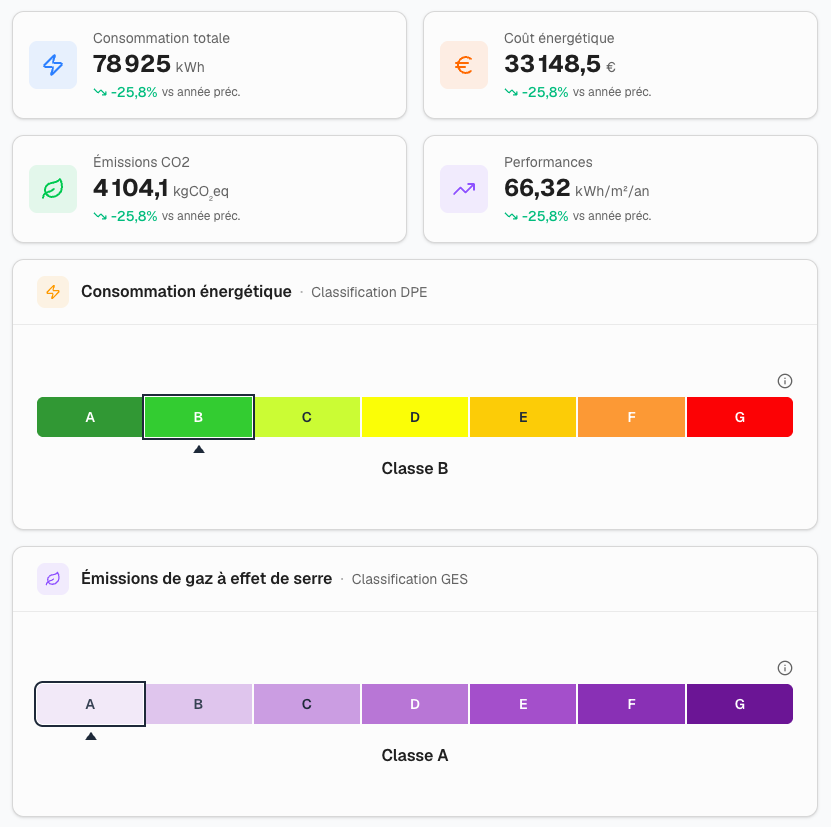Select DPE class A dark green segment
The width and height of the screenshot is (831, 827).
point(90,417)
